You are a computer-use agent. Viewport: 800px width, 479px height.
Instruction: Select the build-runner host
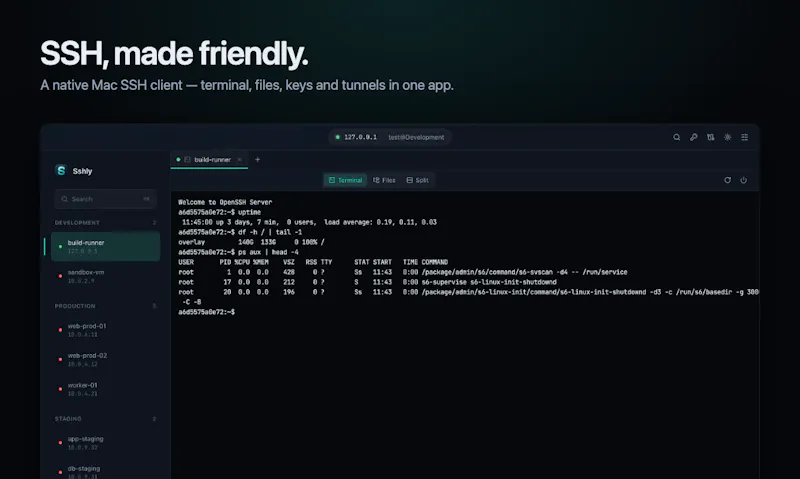tap(105, 246)
